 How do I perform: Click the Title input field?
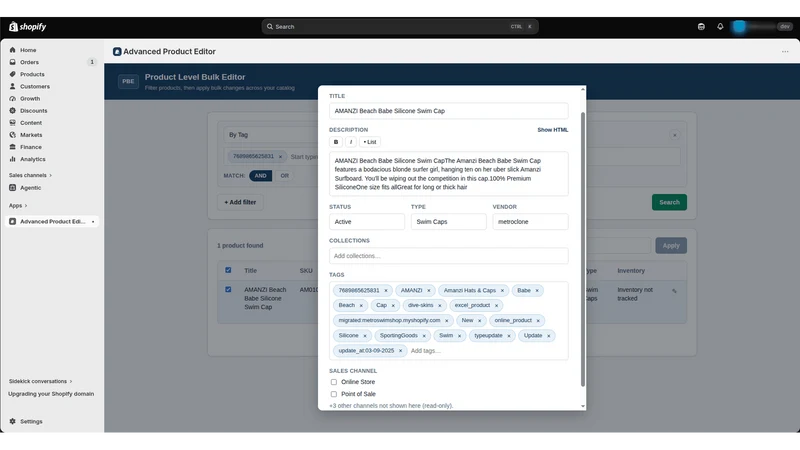click(x=448, y=111)
